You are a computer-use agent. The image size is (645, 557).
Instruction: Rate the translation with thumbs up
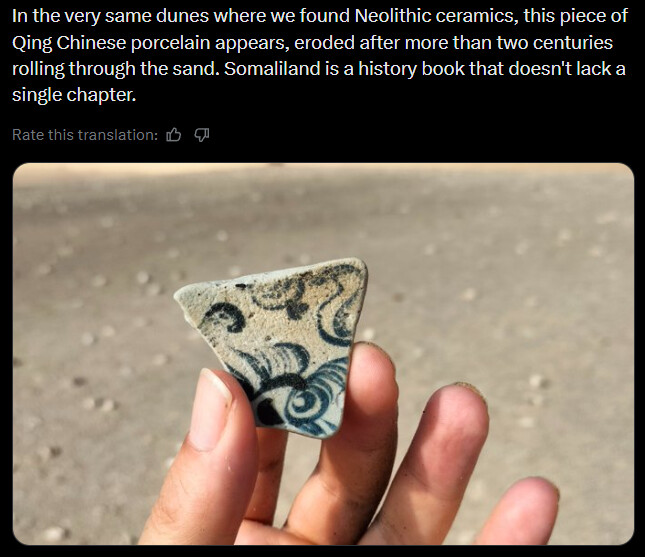174,135
